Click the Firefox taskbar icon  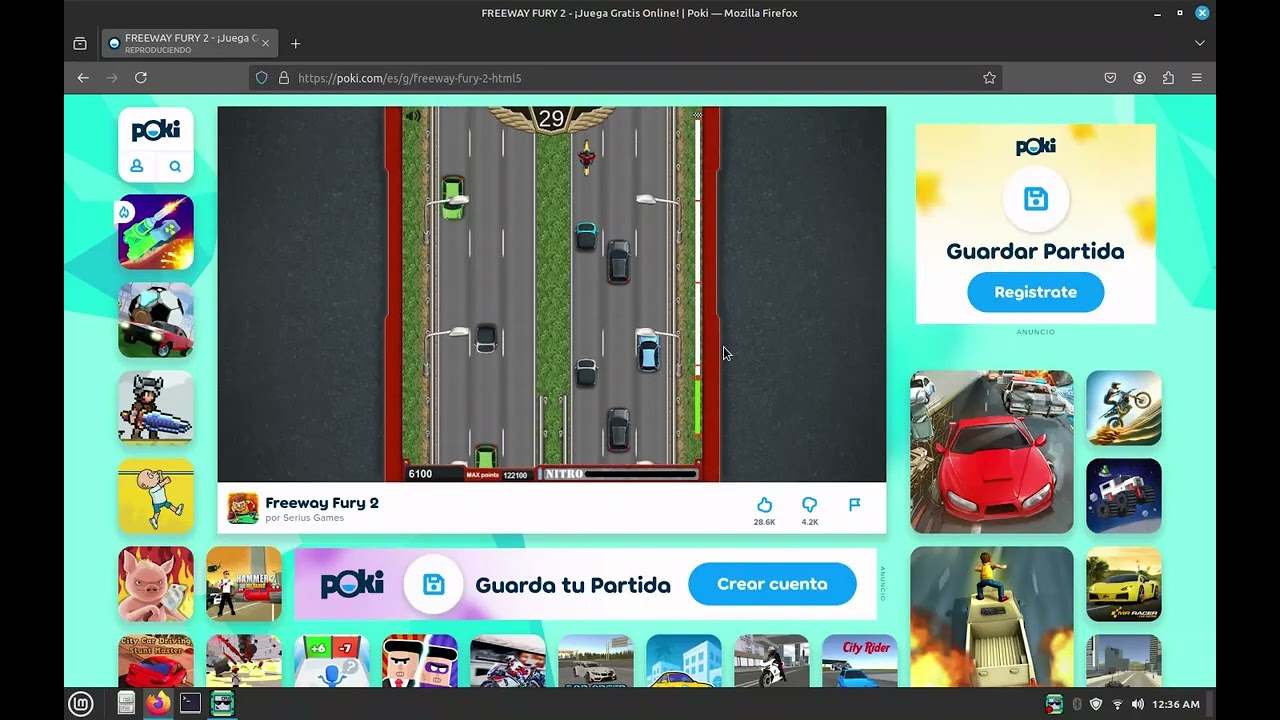pos(158,704)
